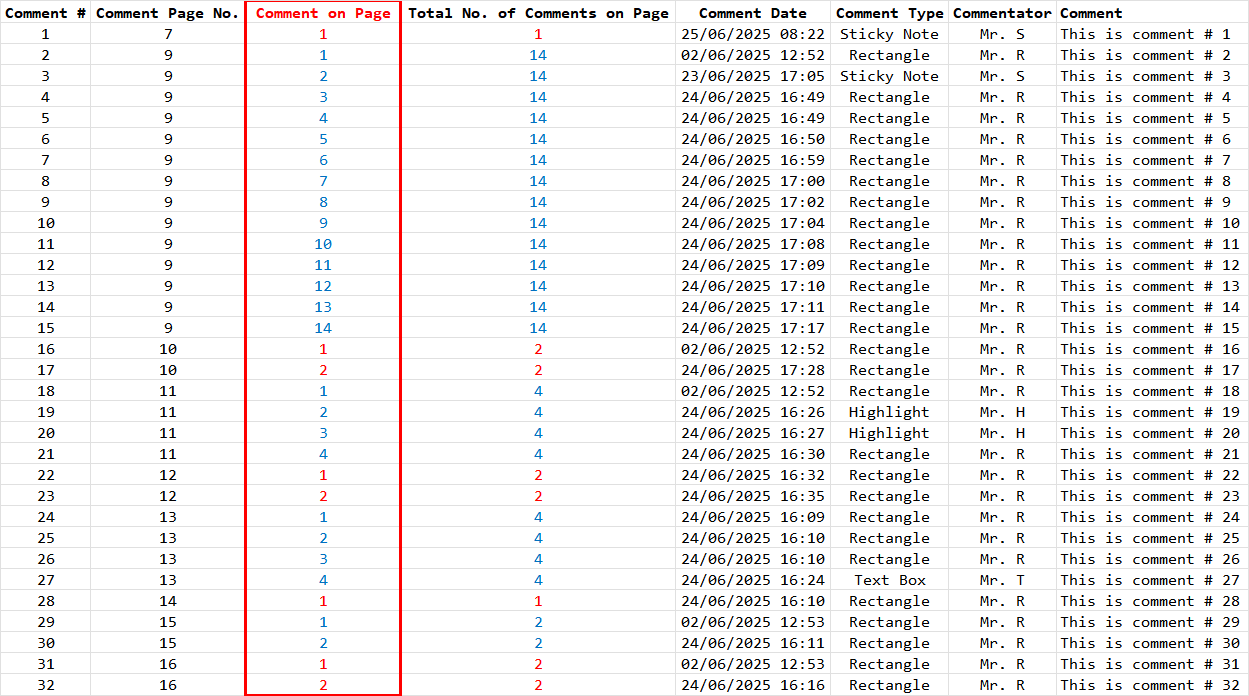
Task: Click the date cell "24/06/2025 16:35"
Action: [753, 496]
